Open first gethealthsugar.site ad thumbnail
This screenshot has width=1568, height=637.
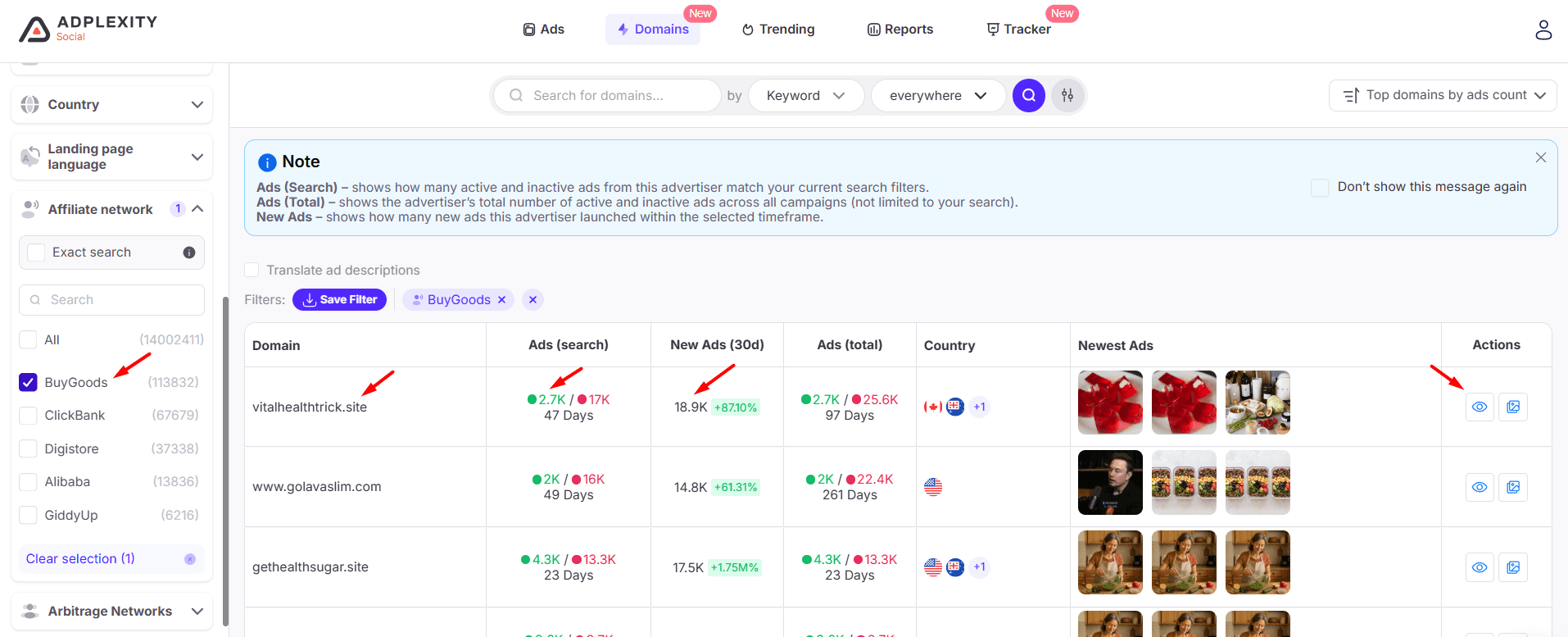pyautogui.click(x=1110, y=562)
